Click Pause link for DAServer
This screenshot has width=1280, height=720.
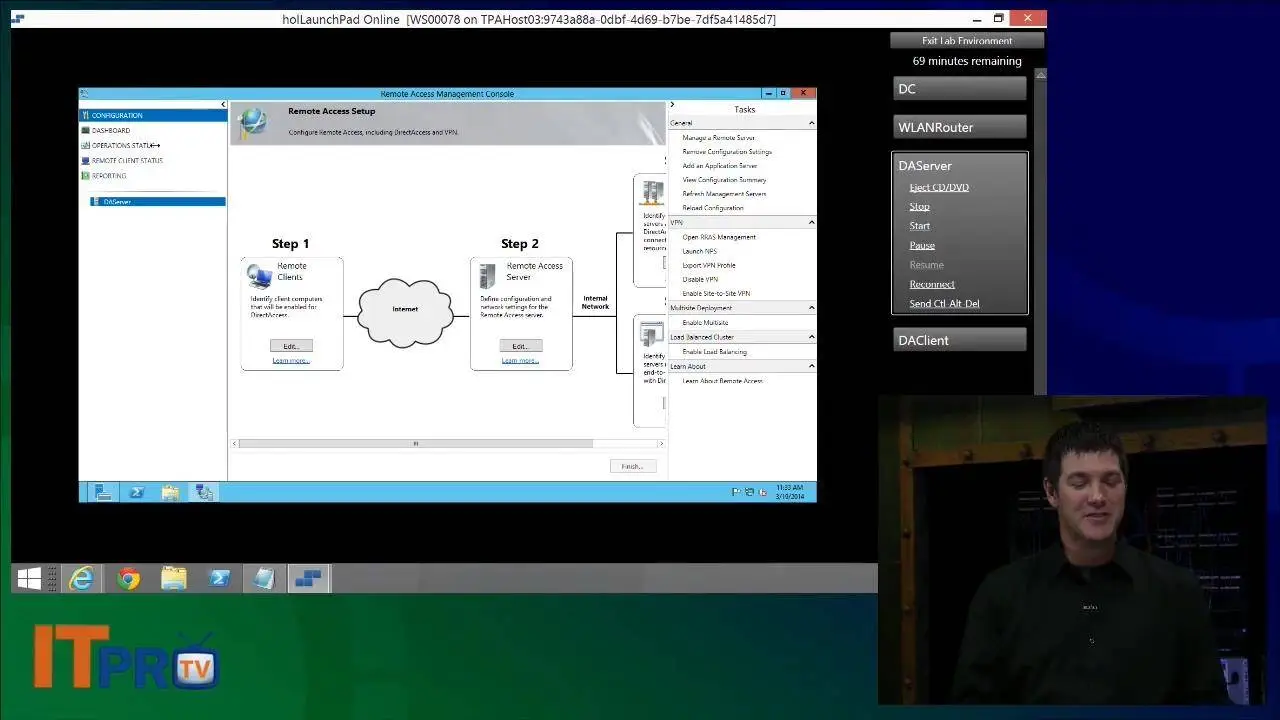click(x=922, y=245)
